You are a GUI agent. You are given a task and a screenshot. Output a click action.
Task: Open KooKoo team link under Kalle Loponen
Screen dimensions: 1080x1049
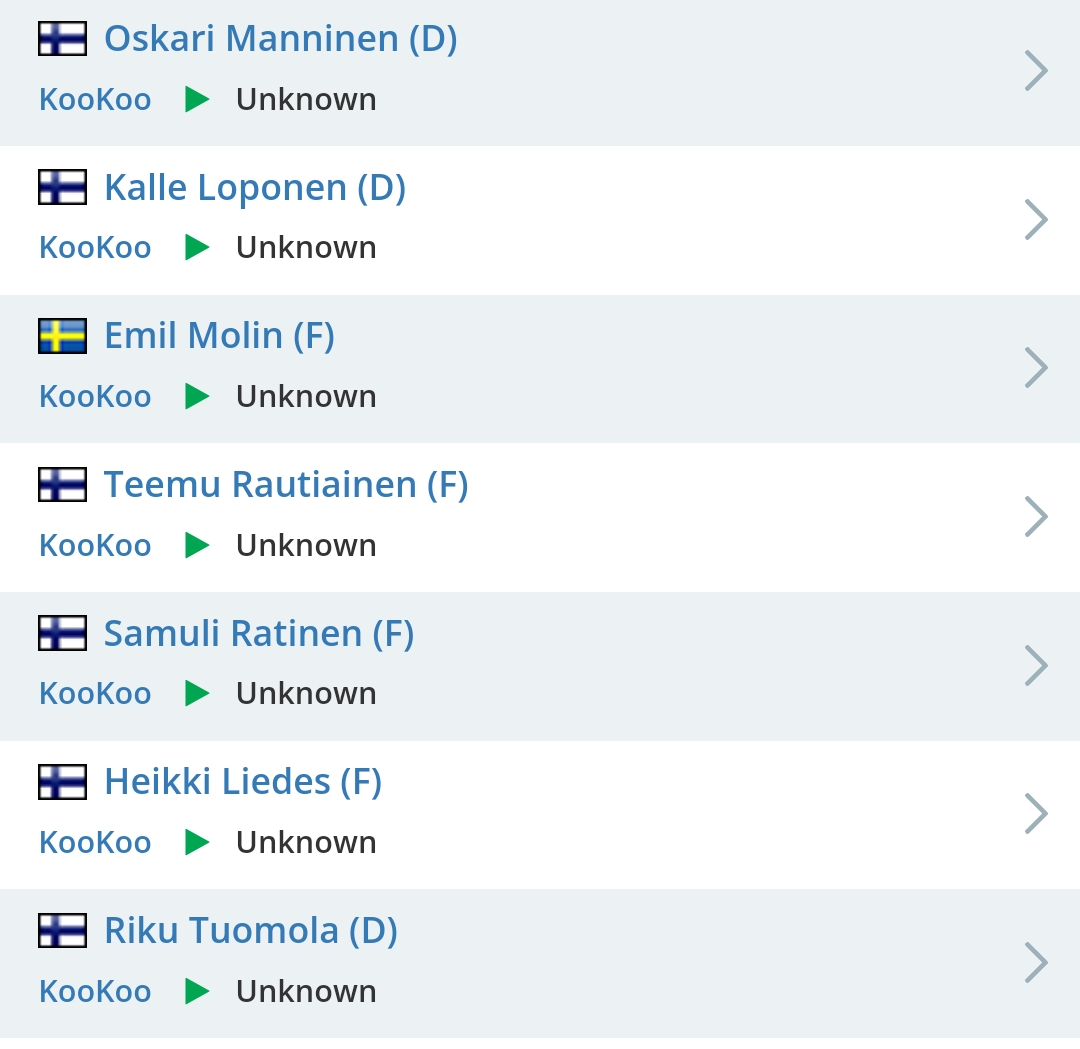click(95, 248)
